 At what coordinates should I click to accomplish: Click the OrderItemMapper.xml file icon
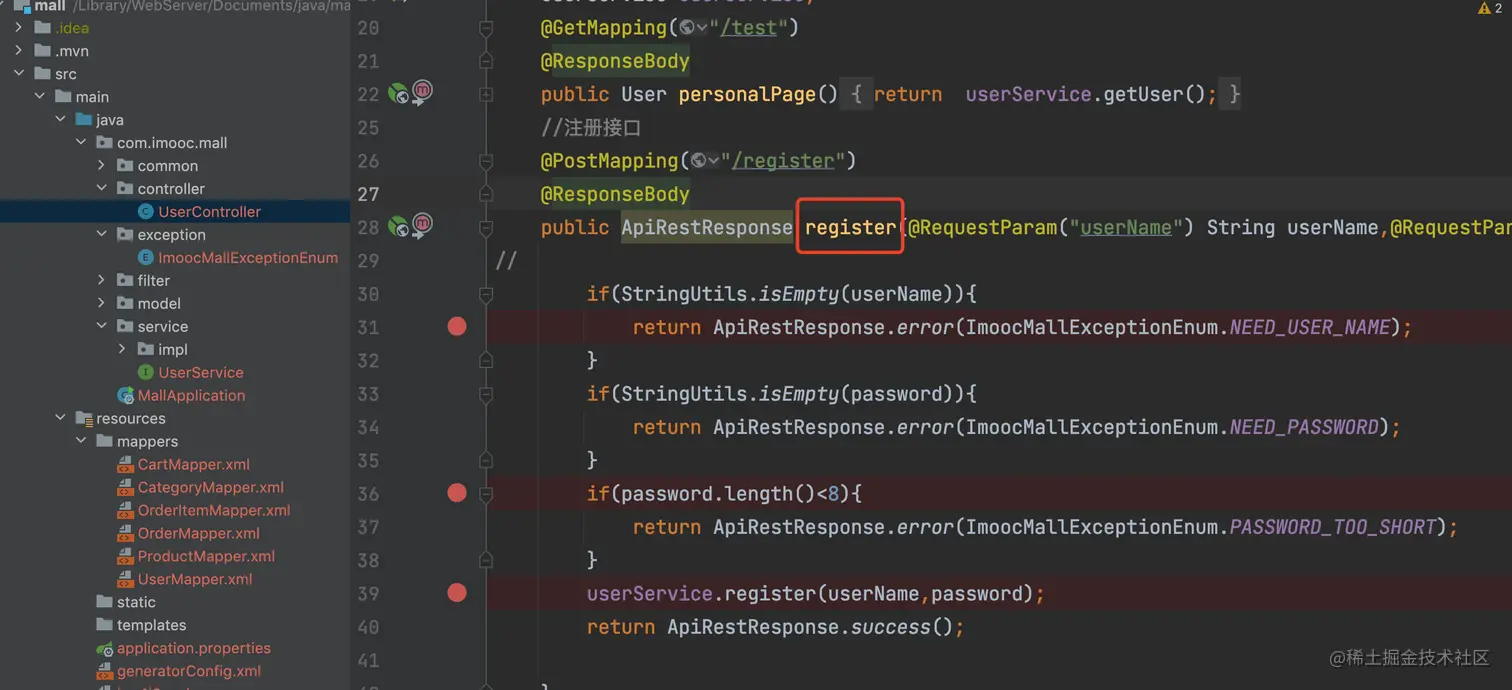[125, 511]
